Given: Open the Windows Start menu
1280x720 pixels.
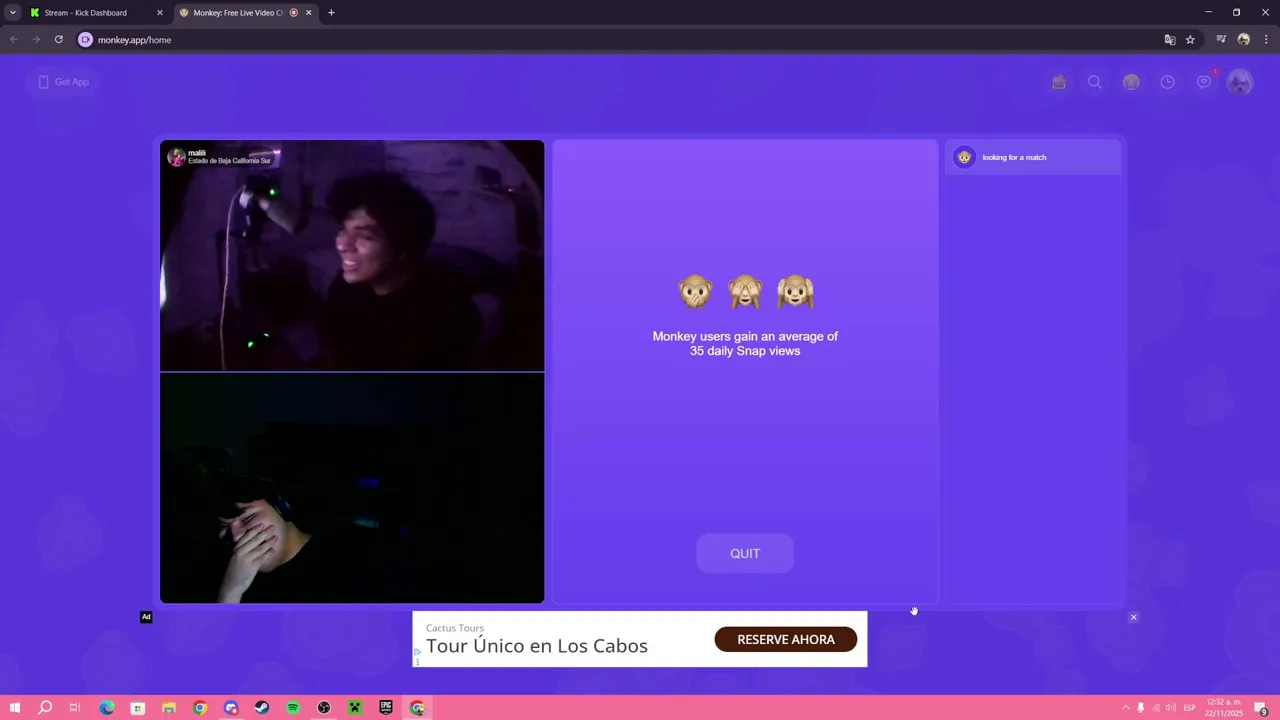Looking at the screenshot, I should [x=14, y=708].
